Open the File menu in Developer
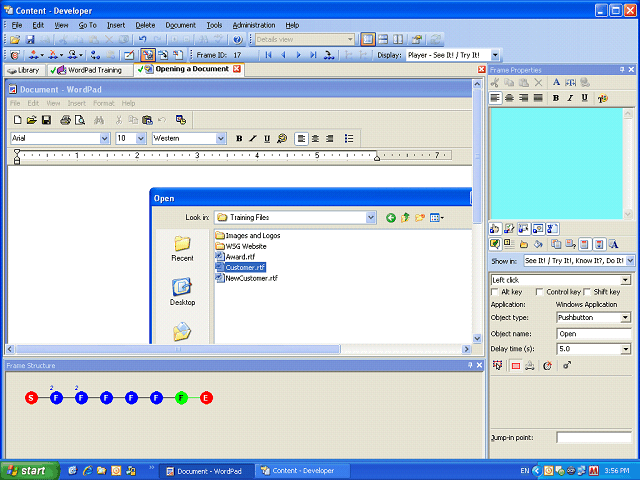The image size is (640, 480). (x=17, y=25)
